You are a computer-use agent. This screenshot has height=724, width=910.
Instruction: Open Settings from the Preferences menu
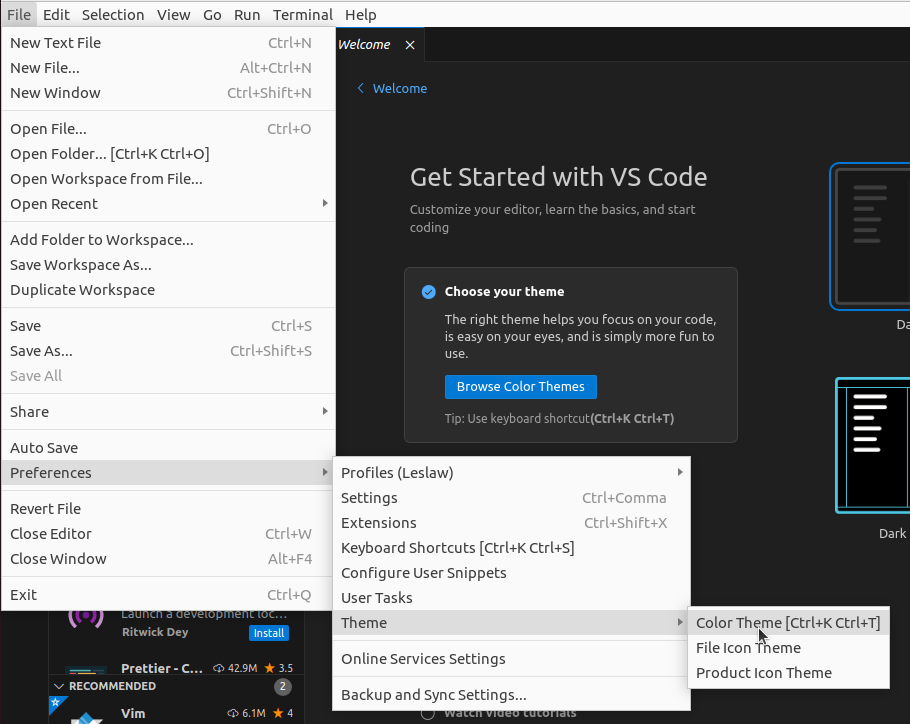coord(511,498)
